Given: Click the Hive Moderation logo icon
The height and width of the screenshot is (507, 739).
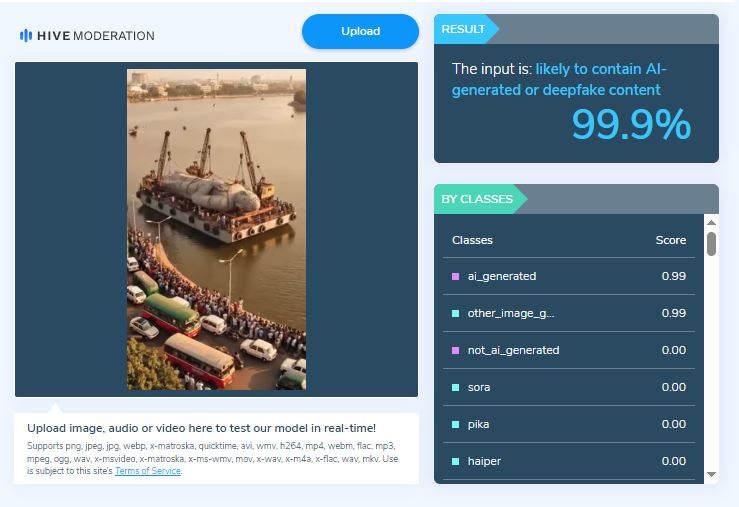Looking at the screenshot, I should coord(26,36).
